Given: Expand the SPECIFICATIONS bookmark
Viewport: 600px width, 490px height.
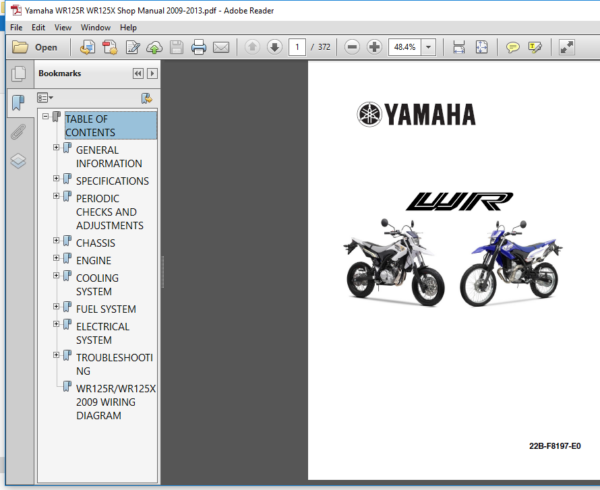Looking at the screenshot, I should coord(56,178).
